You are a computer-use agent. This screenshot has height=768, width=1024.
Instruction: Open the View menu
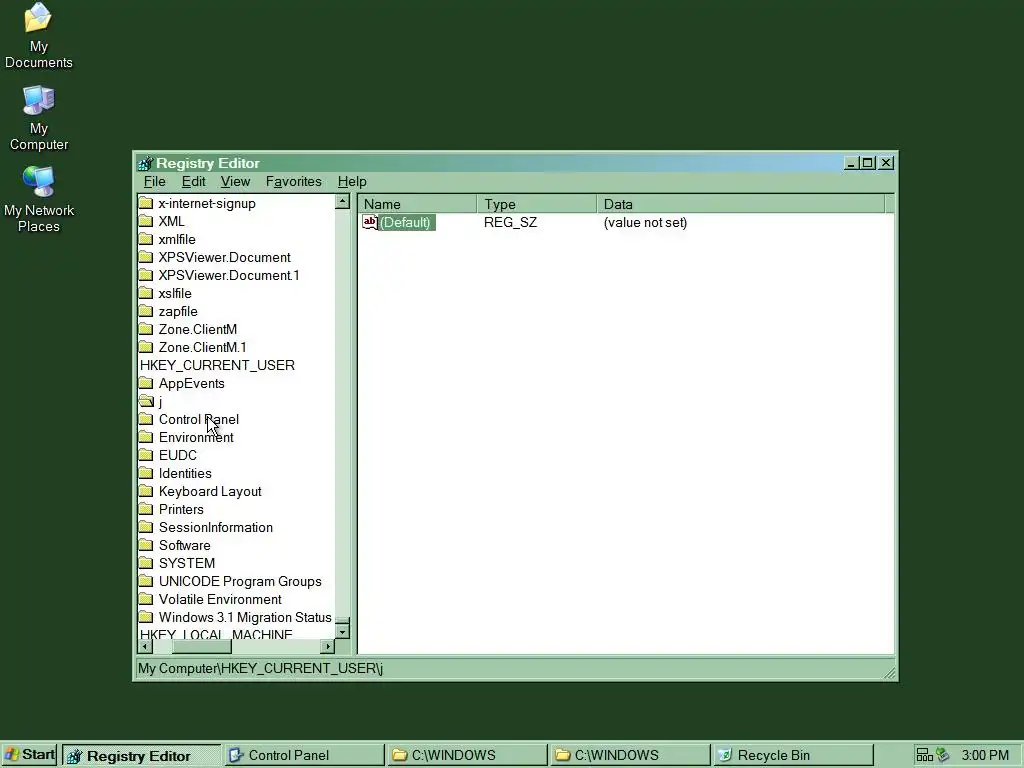click(235, 182)
